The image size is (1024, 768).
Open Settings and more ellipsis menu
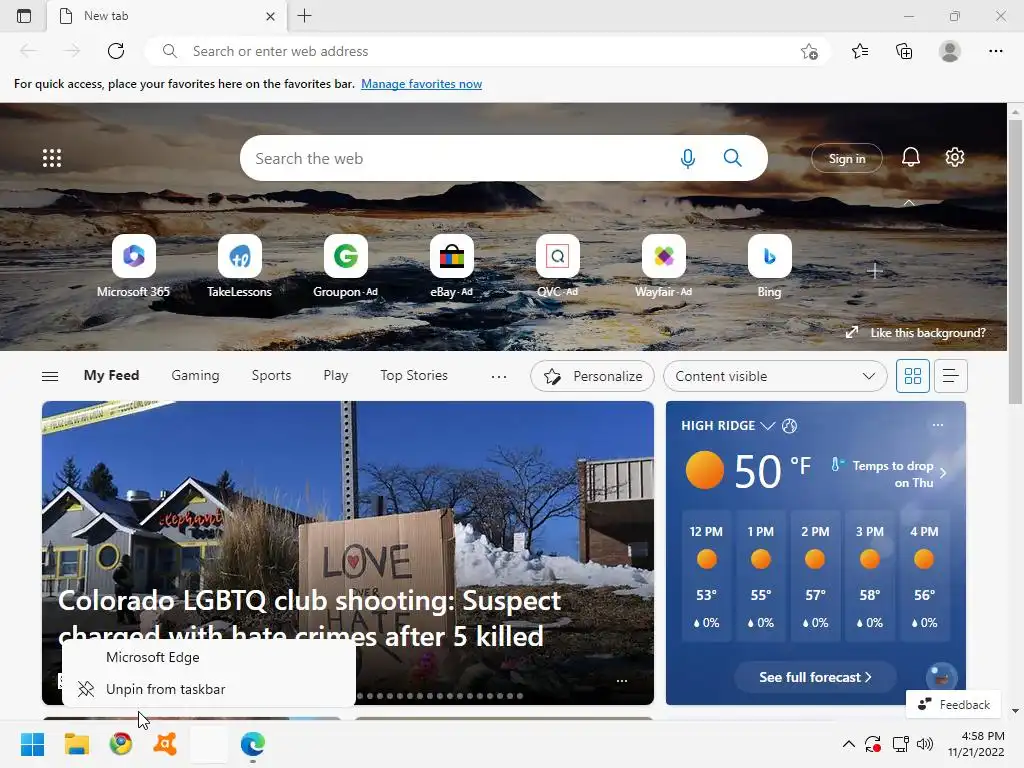point(995,51)
